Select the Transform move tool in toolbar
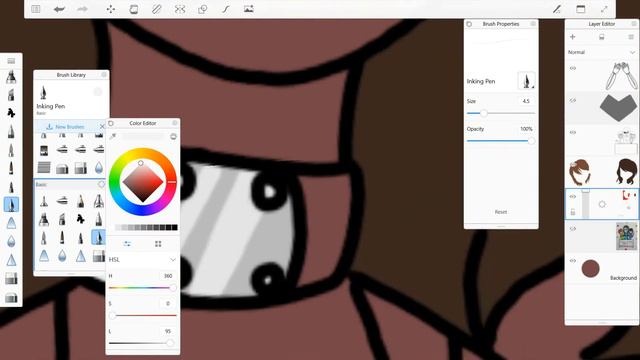The image size is (640, 360). coord(111,9)
